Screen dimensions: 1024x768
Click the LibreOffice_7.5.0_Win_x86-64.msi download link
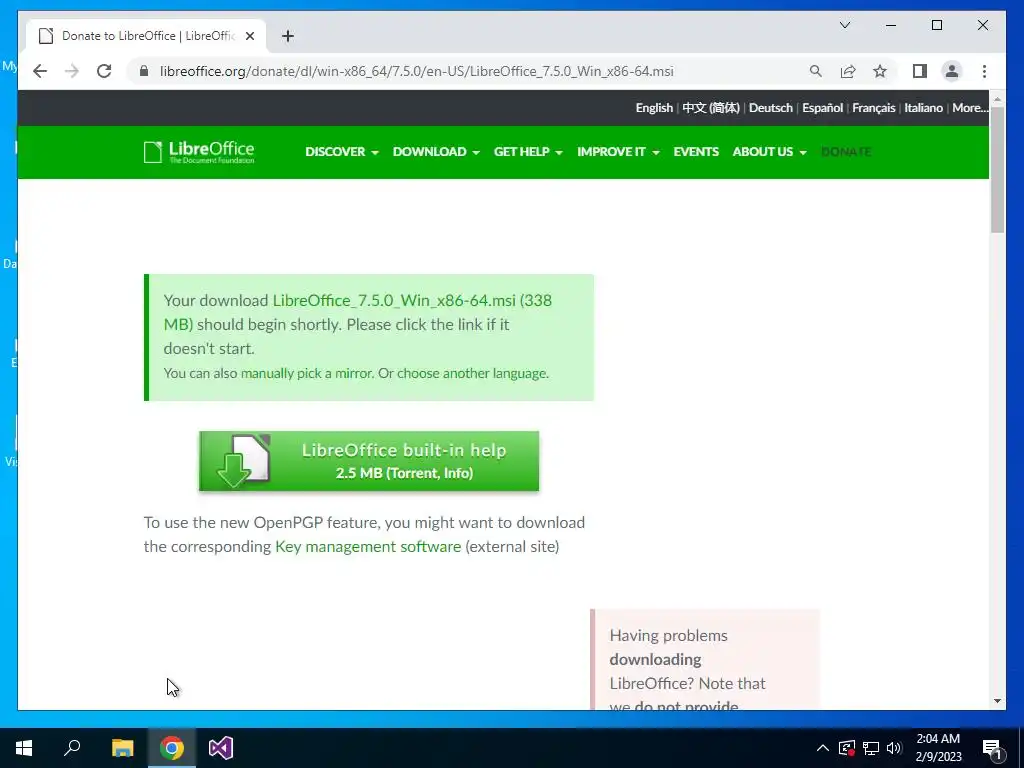[x=394, y=300]
